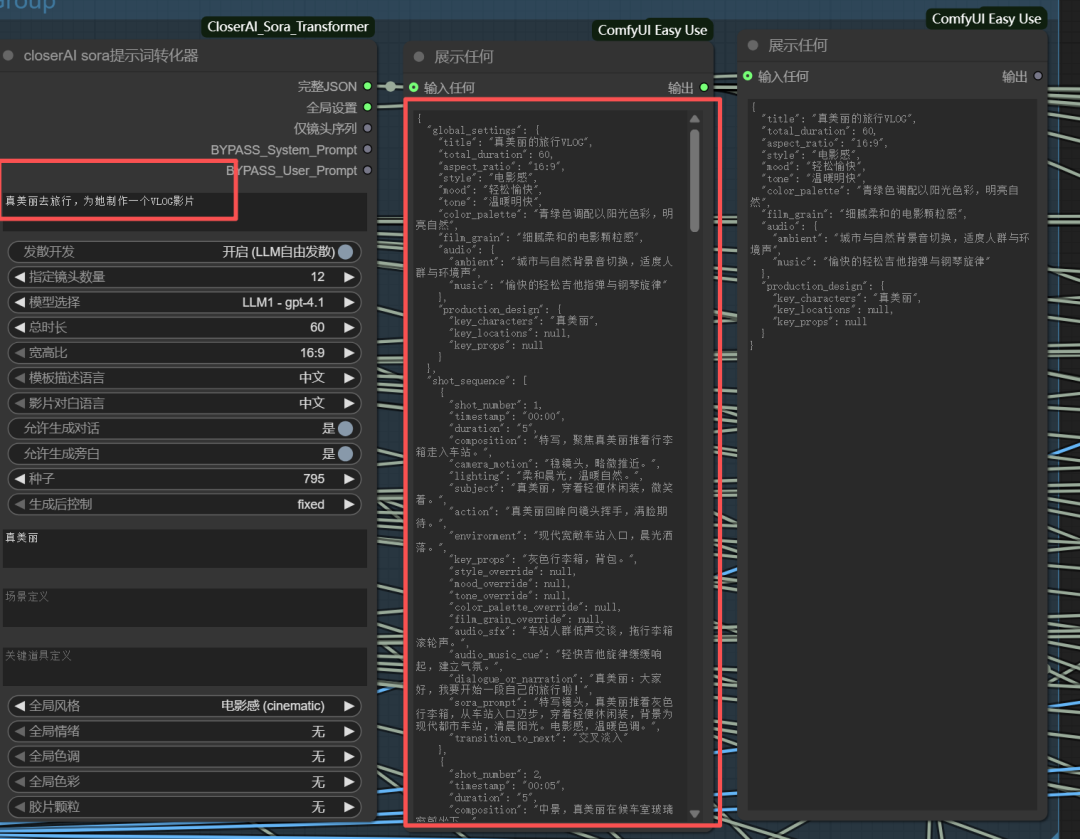
Task: Click the CloserAI_Sora_Transformer badge
Action: tap(288, 27)
